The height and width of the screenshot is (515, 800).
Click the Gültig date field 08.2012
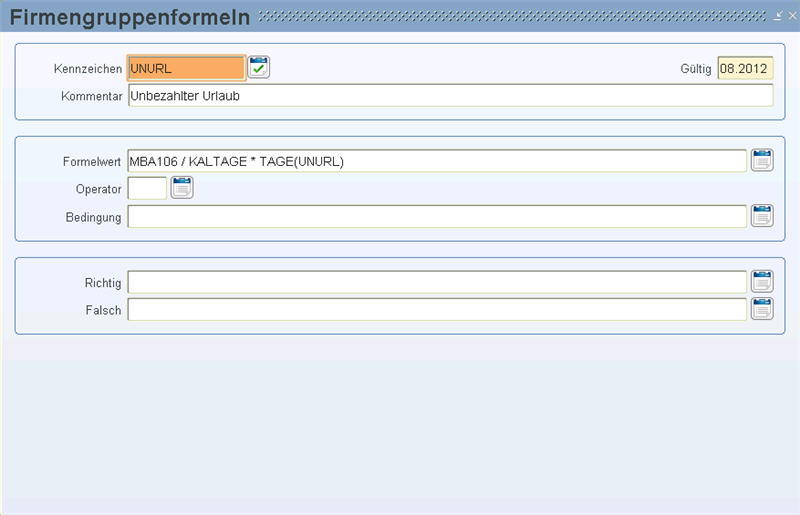(745, 68)
